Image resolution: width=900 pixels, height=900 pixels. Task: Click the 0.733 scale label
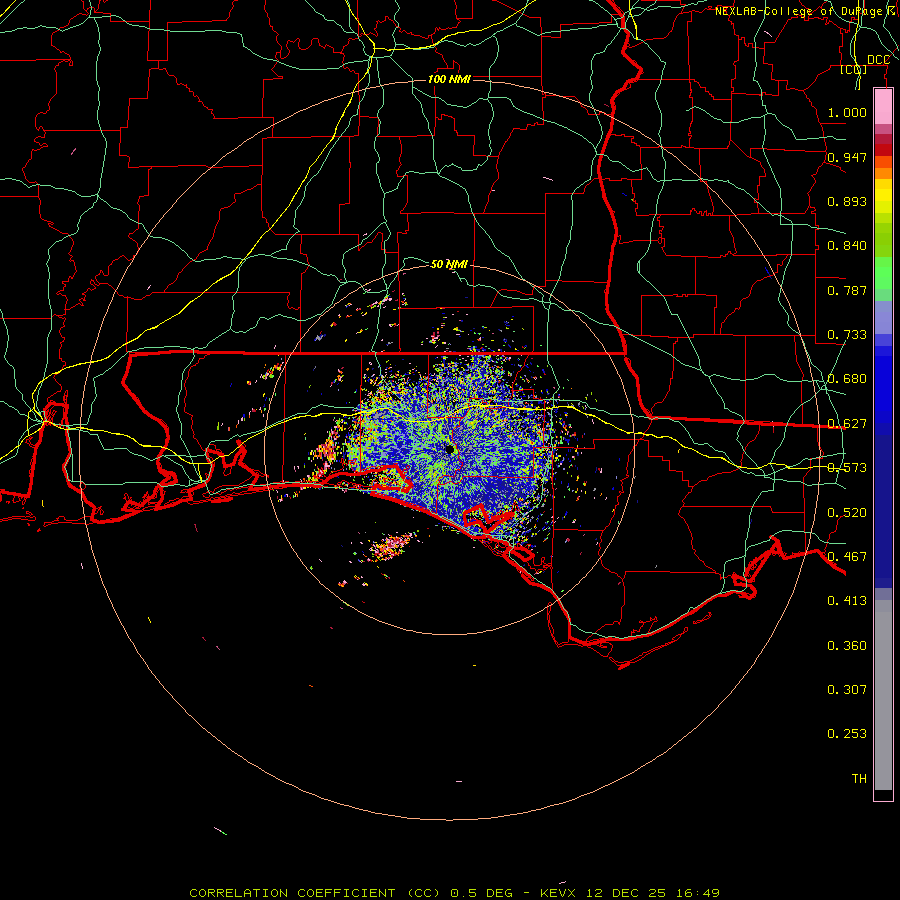(847, 335)
